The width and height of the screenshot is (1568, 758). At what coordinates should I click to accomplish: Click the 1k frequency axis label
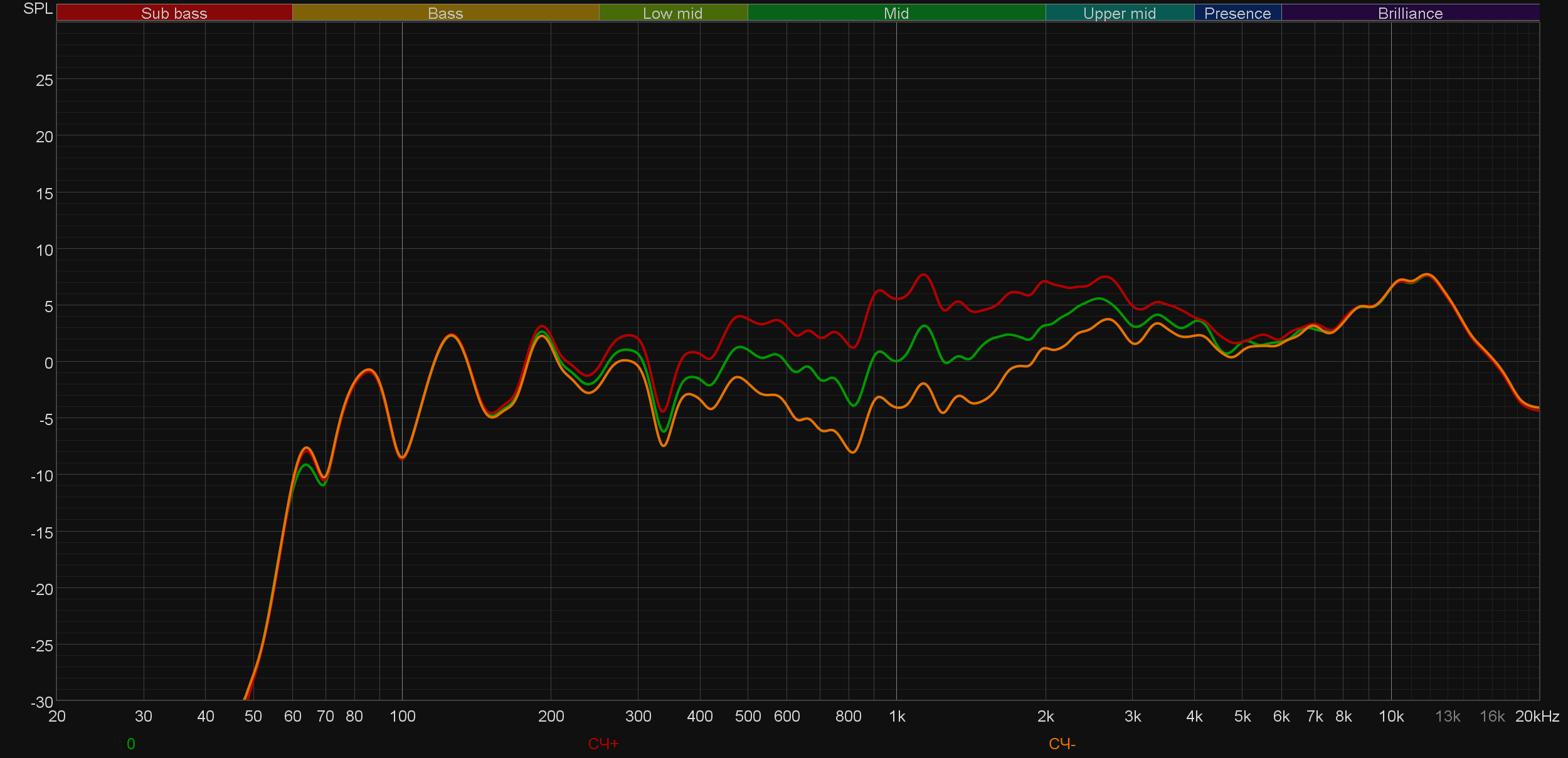(x=897, y=716)
